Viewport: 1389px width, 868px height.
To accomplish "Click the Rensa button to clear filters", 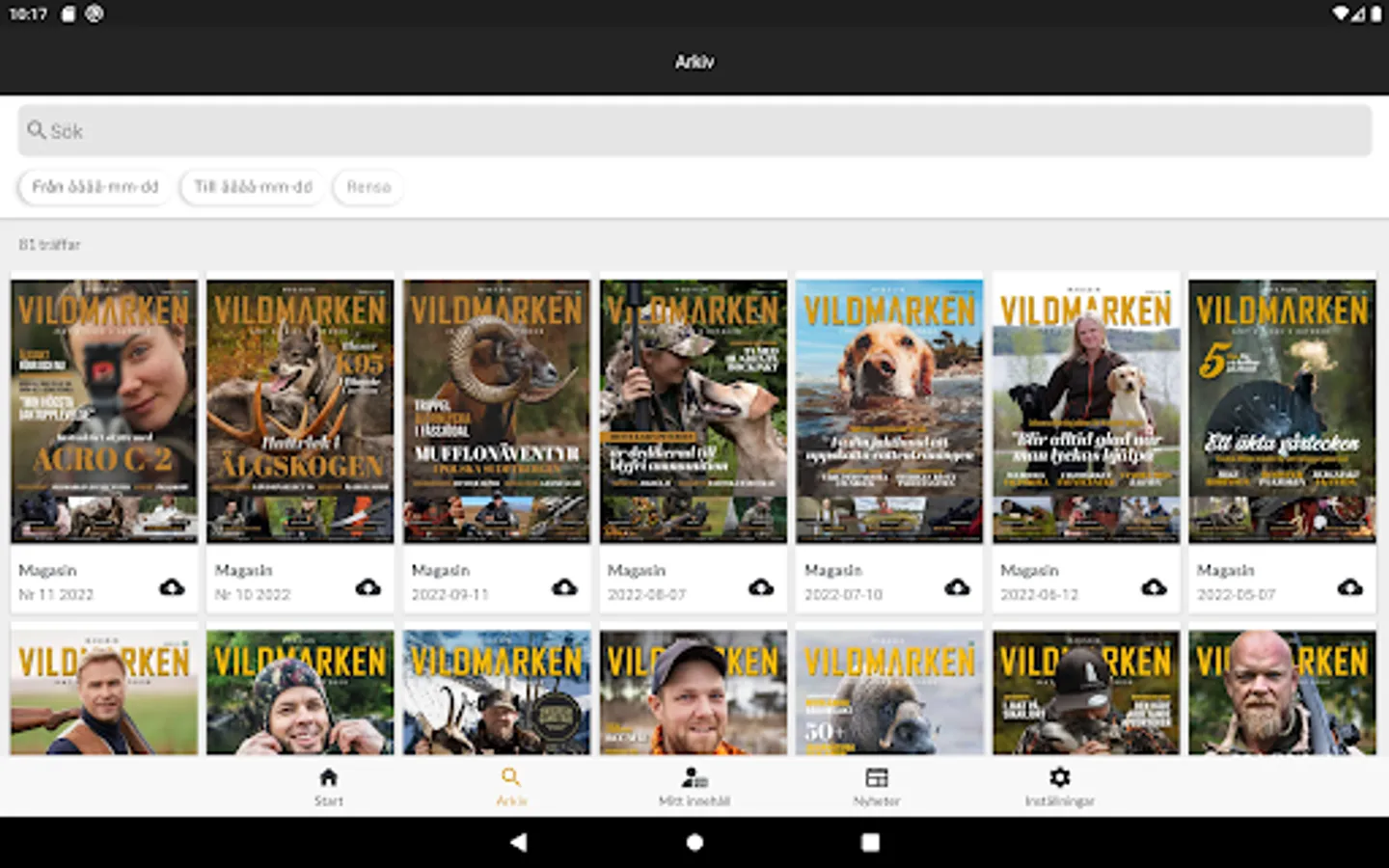I will 368,187.
